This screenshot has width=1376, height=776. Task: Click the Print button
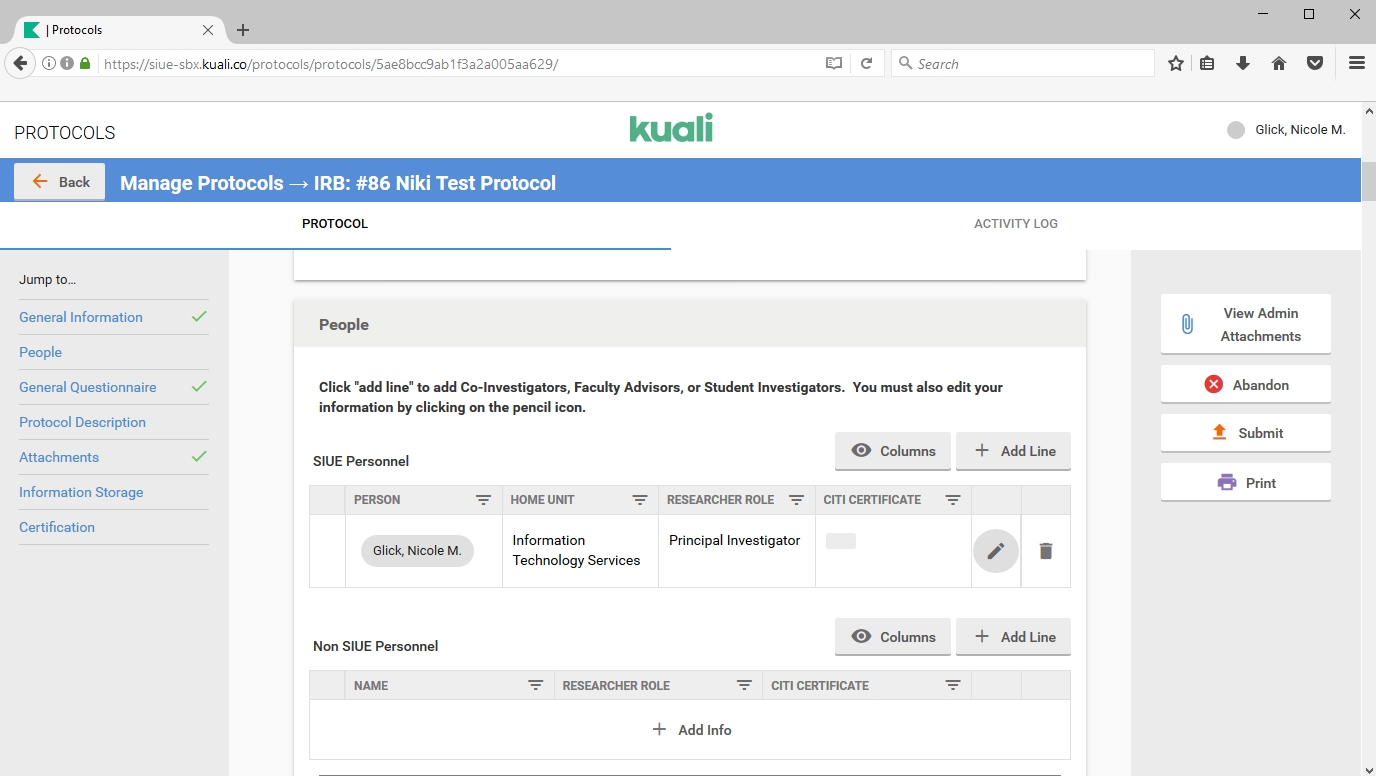1245,483
